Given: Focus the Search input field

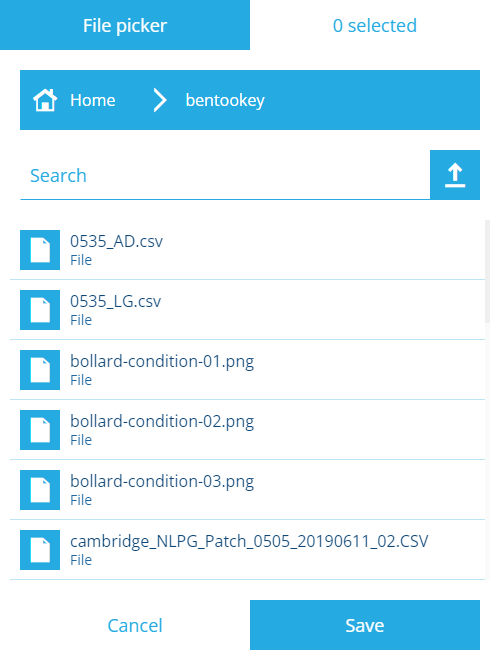Looking at the screenshot, I should tap(225, 175).
